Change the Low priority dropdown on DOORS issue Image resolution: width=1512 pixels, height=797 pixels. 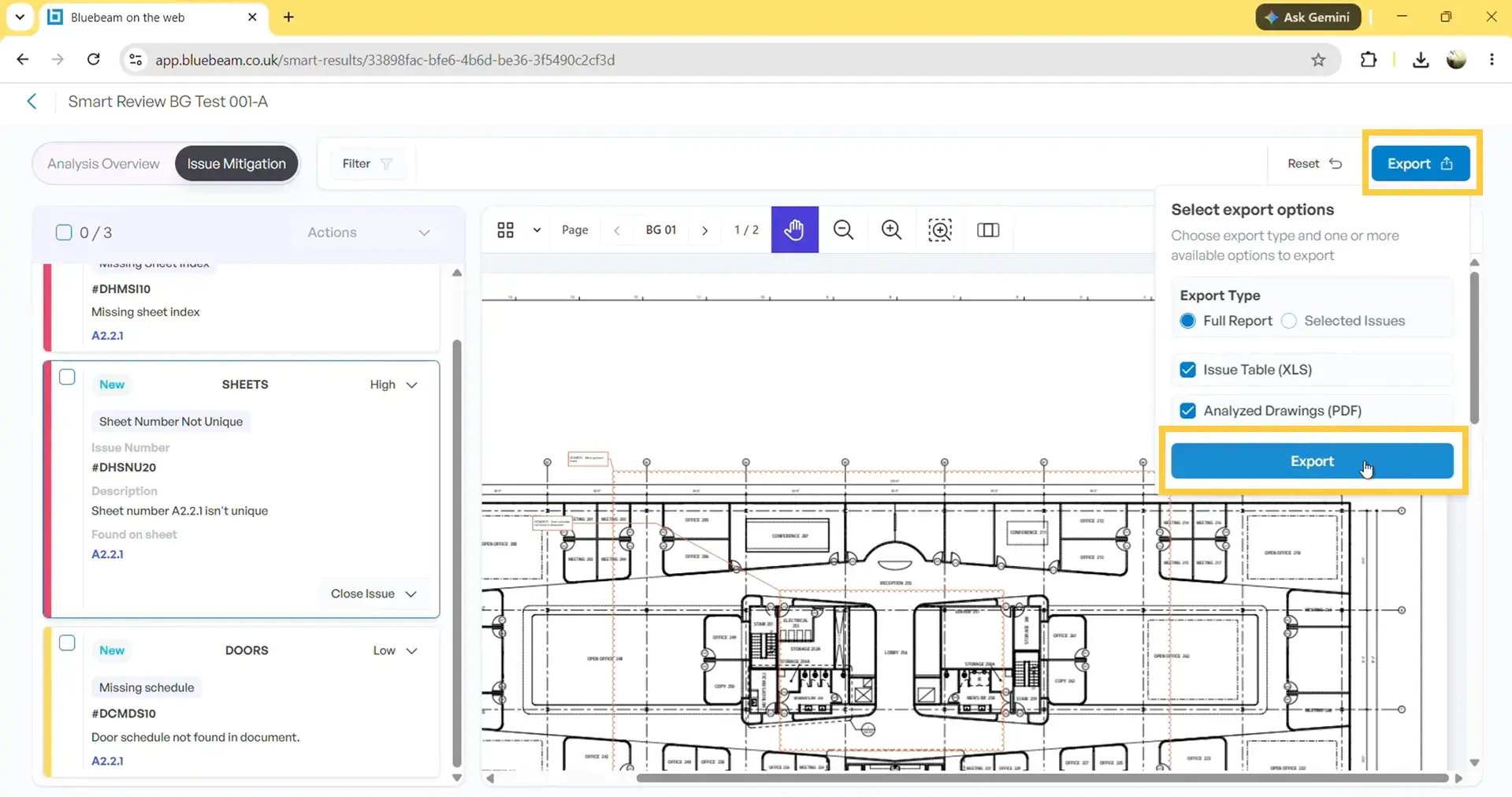tap(395, 650)
